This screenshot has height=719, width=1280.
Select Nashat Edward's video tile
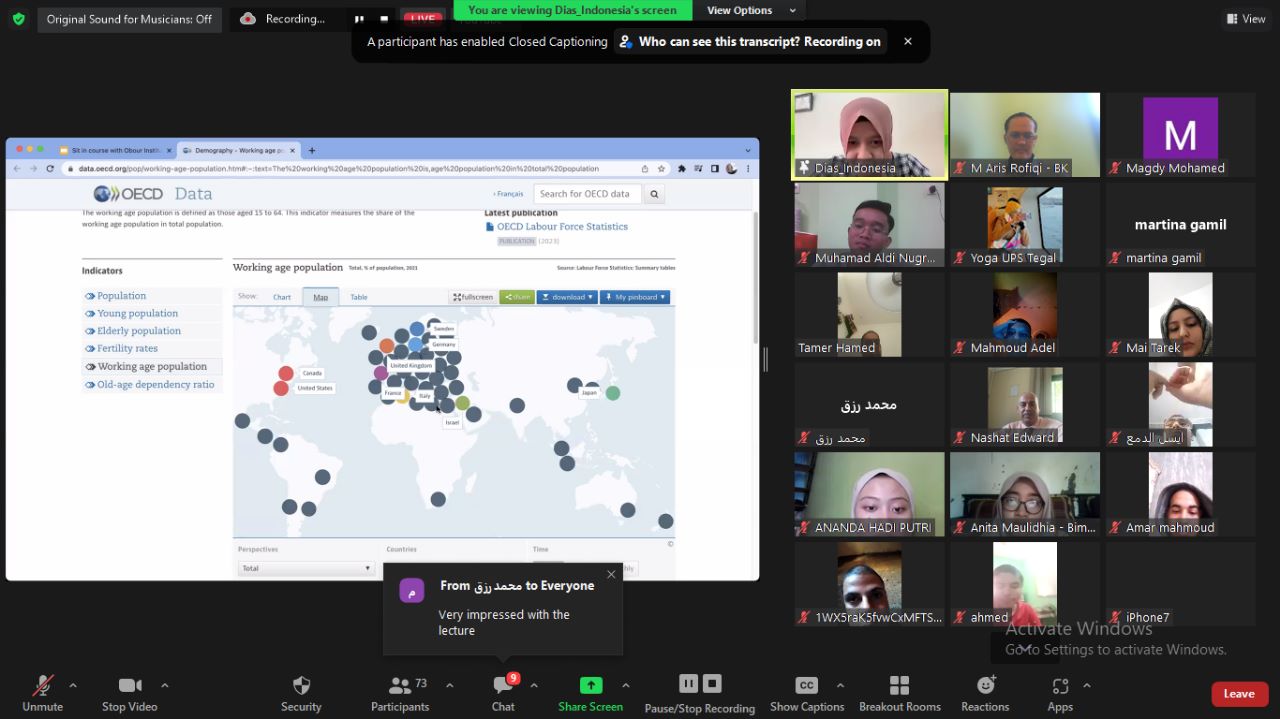pyautogui.click(x=1025, y=405)
